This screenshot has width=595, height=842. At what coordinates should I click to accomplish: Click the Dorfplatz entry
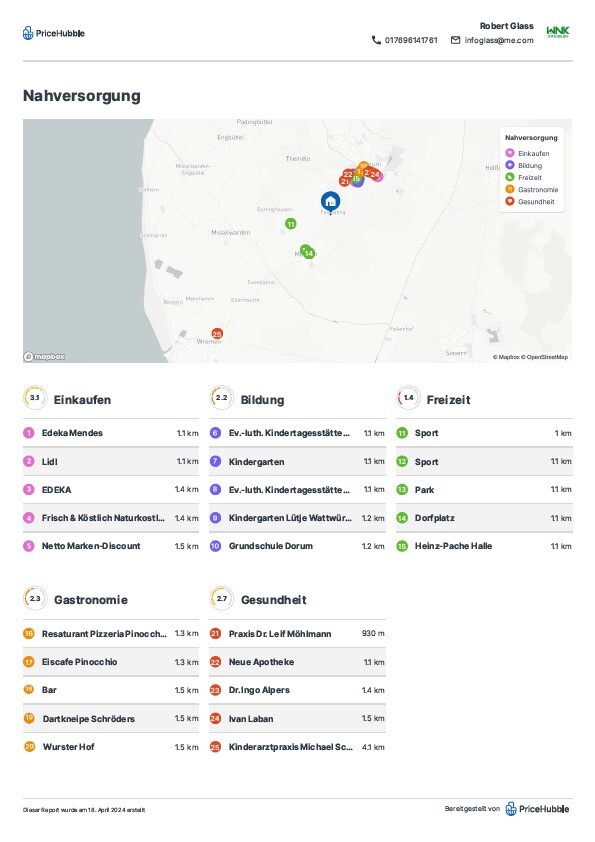(x=484, y=518)
